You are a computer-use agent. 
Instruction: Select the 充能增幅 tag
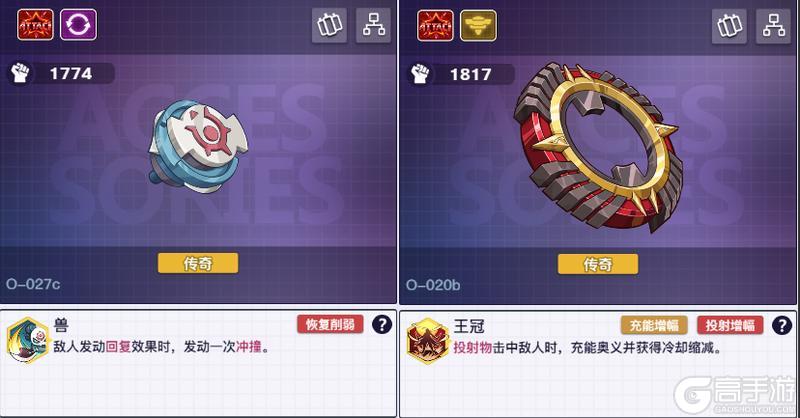point(654,325)
